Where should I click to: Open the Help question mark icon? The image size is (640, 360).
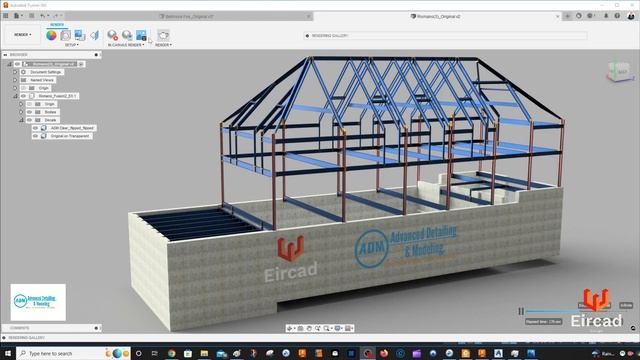point(617,16)
